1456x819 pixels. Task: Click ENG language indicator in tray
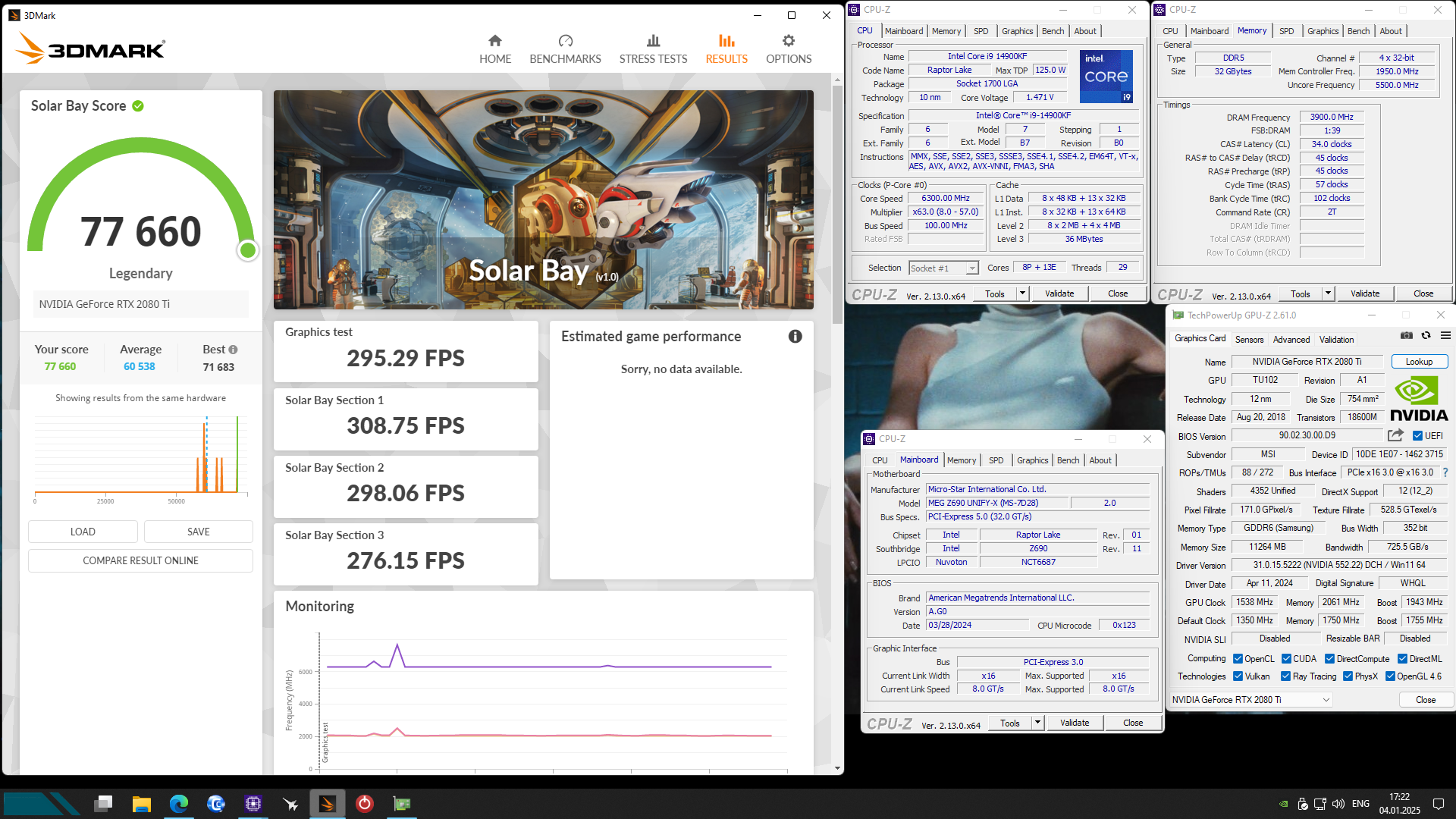[1360, 804]
